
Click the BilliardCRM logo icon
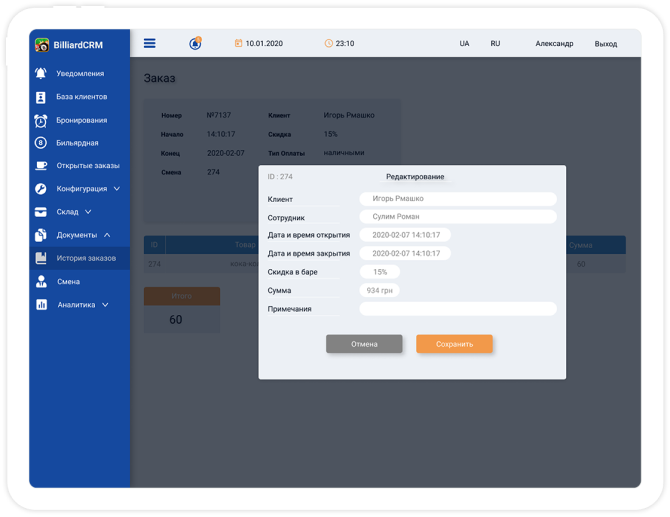(x=42, y=44)
